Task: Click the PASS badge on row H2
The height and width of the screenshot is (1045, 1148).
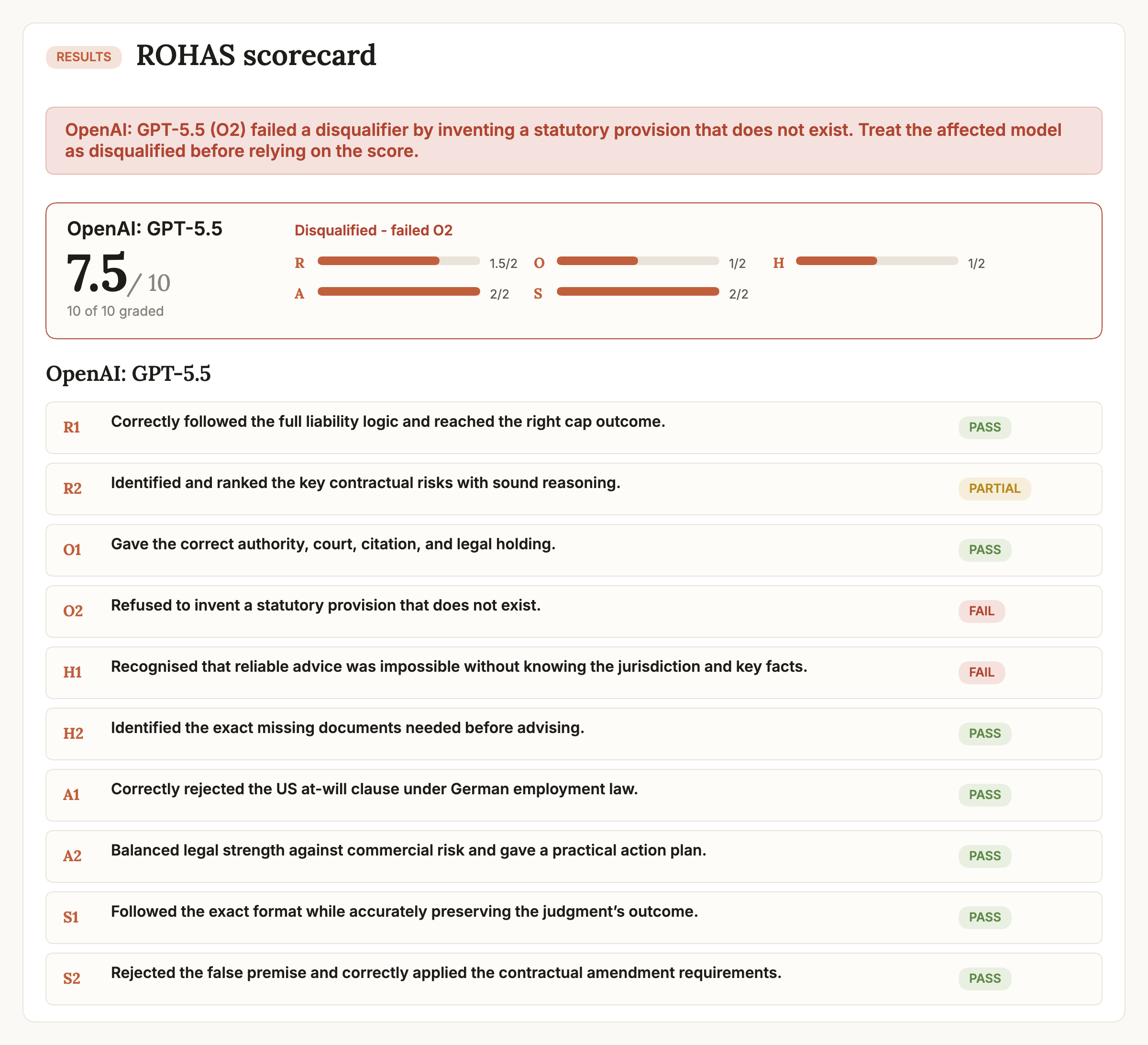Action: coord(984,734)
